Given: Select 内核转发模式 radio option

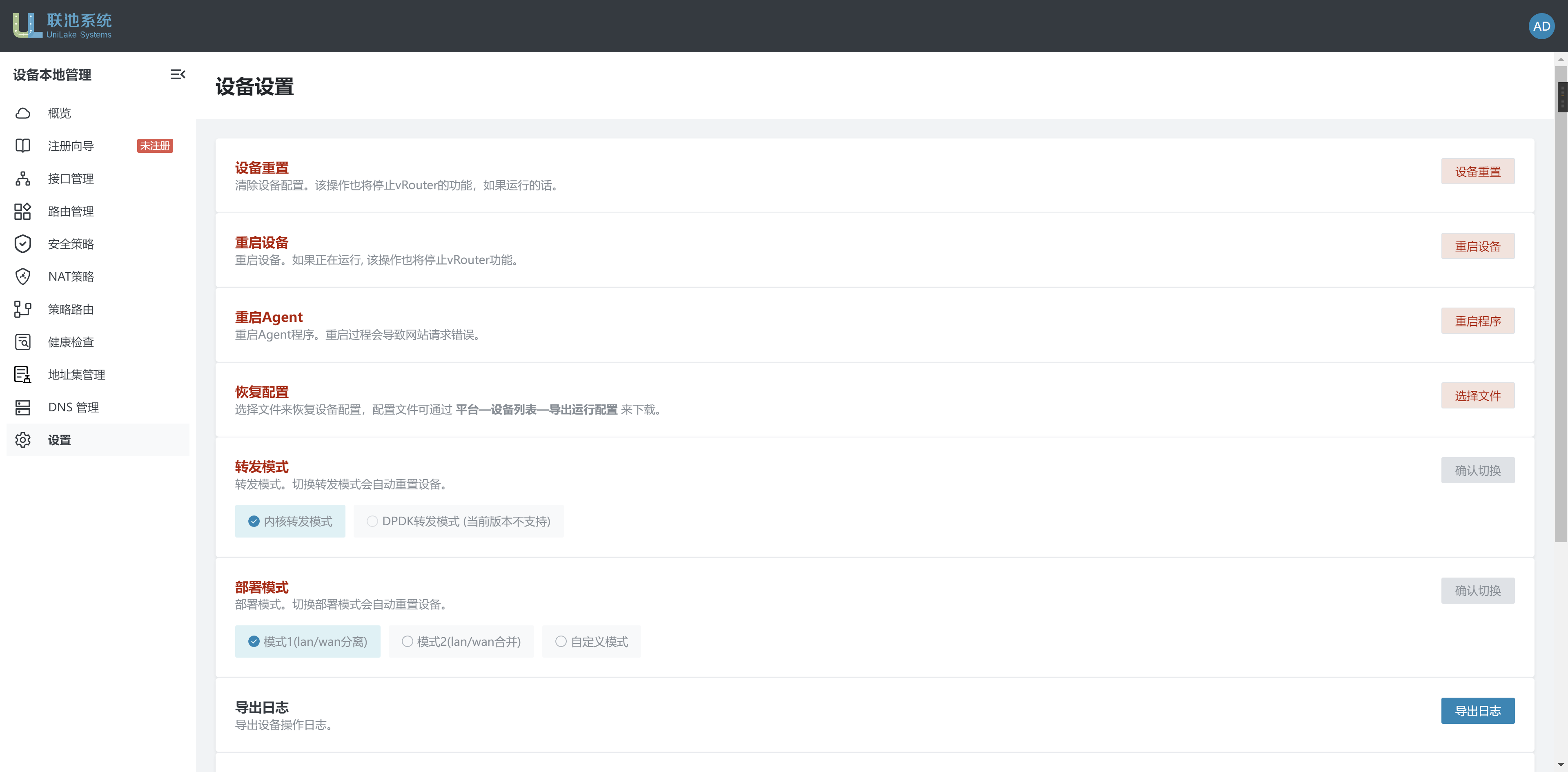Looking at the screenshot, I should click(290, 521).
